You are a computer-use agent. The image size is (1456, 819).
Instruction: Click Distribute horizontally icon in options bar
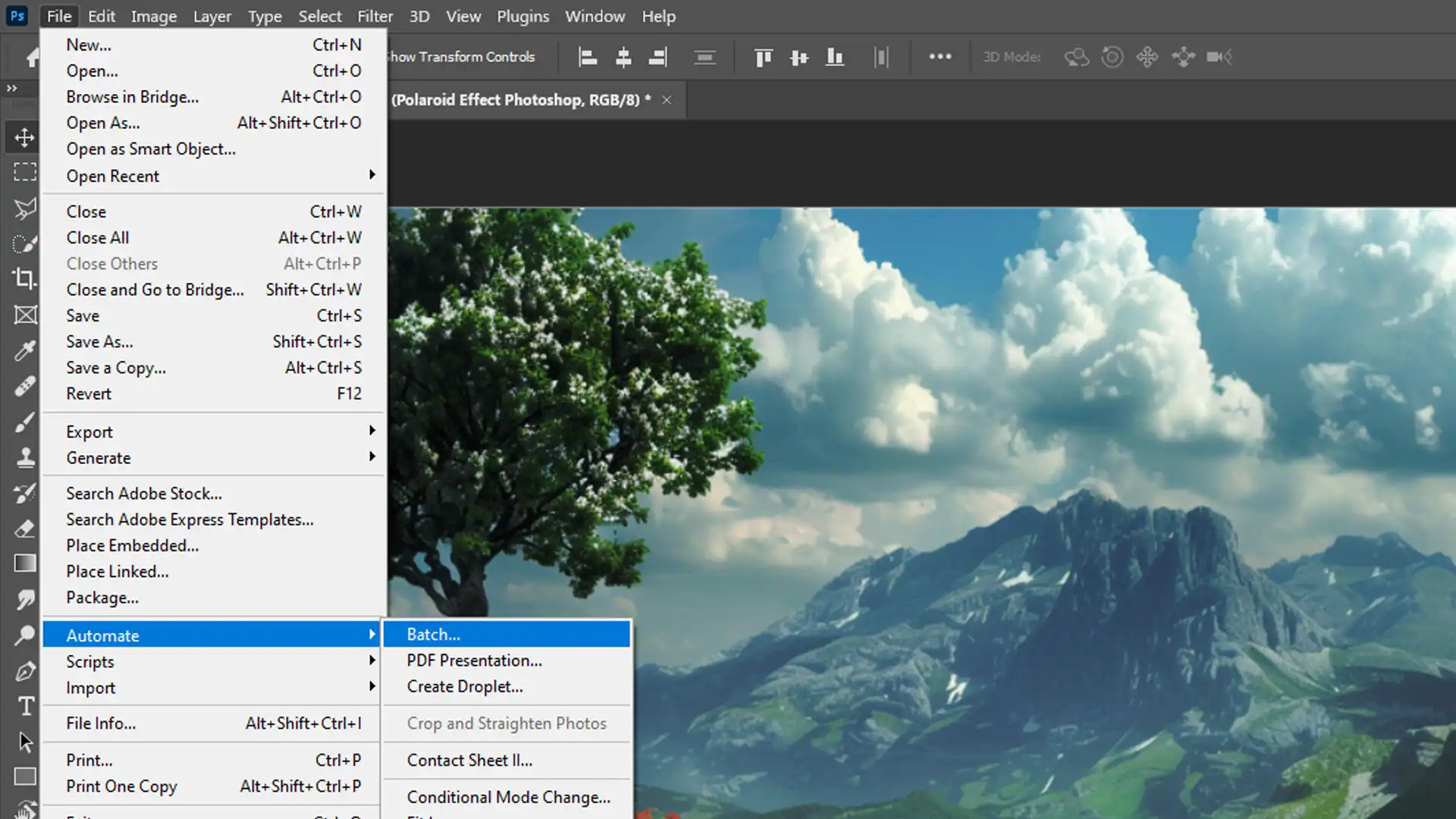coord(881,57)
